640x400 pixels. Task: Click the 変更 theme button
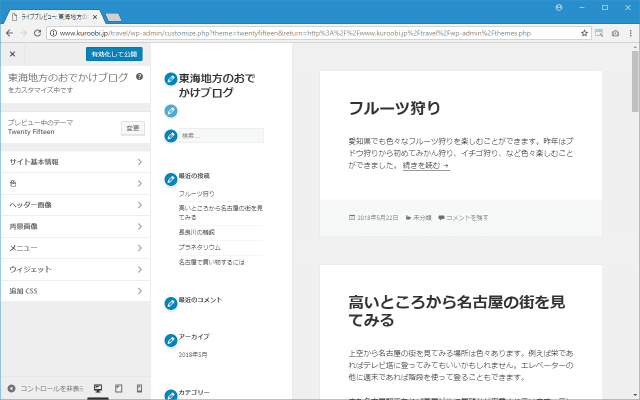tap(132, 127)
